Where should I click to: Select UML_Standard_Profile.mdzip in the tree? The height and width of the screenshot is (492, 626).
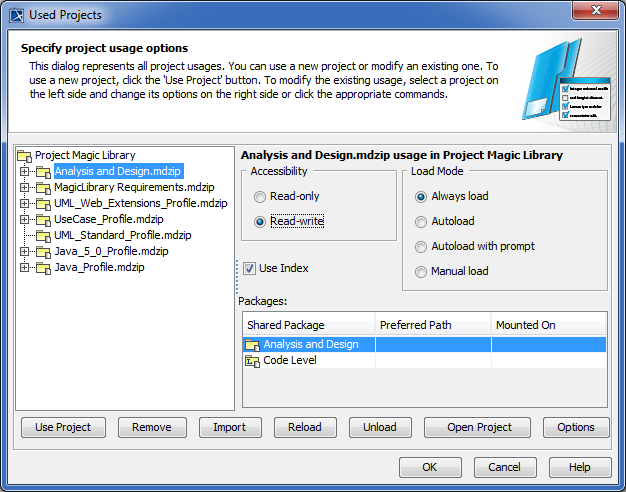(x=123, y=235)
